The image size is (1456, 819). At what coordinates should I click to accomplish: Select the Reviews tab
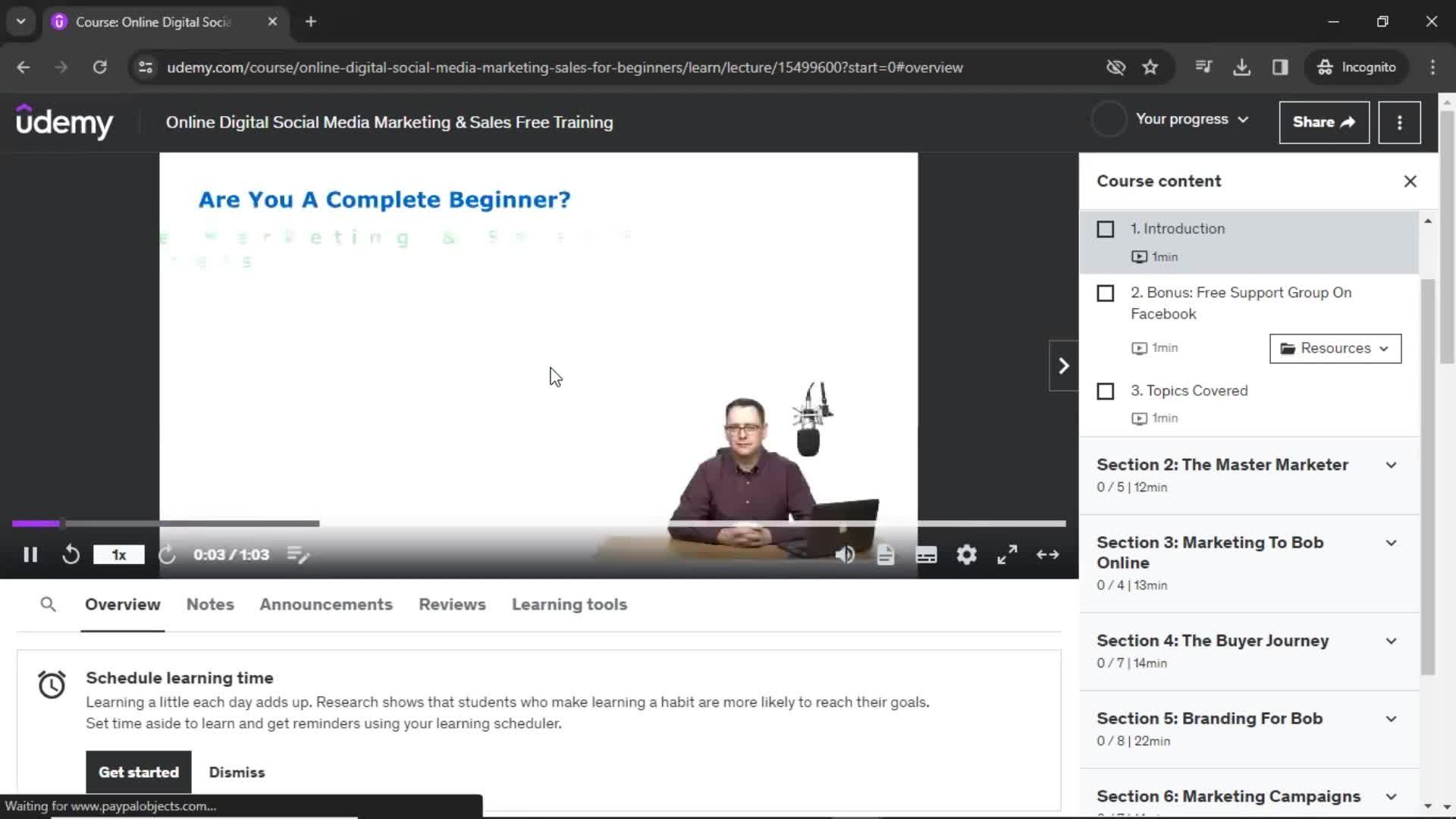453,604
